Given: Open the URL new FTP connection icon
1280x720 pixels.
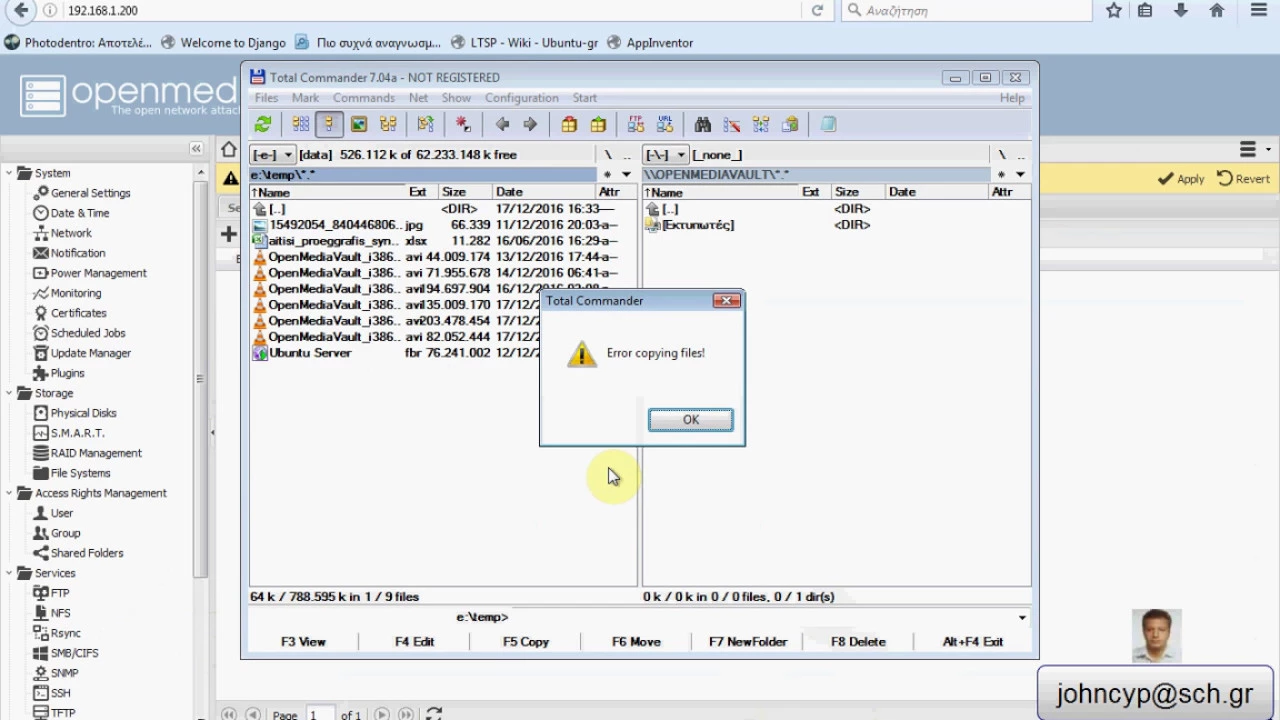Looking at the screenshot, I should click(665, 125).
